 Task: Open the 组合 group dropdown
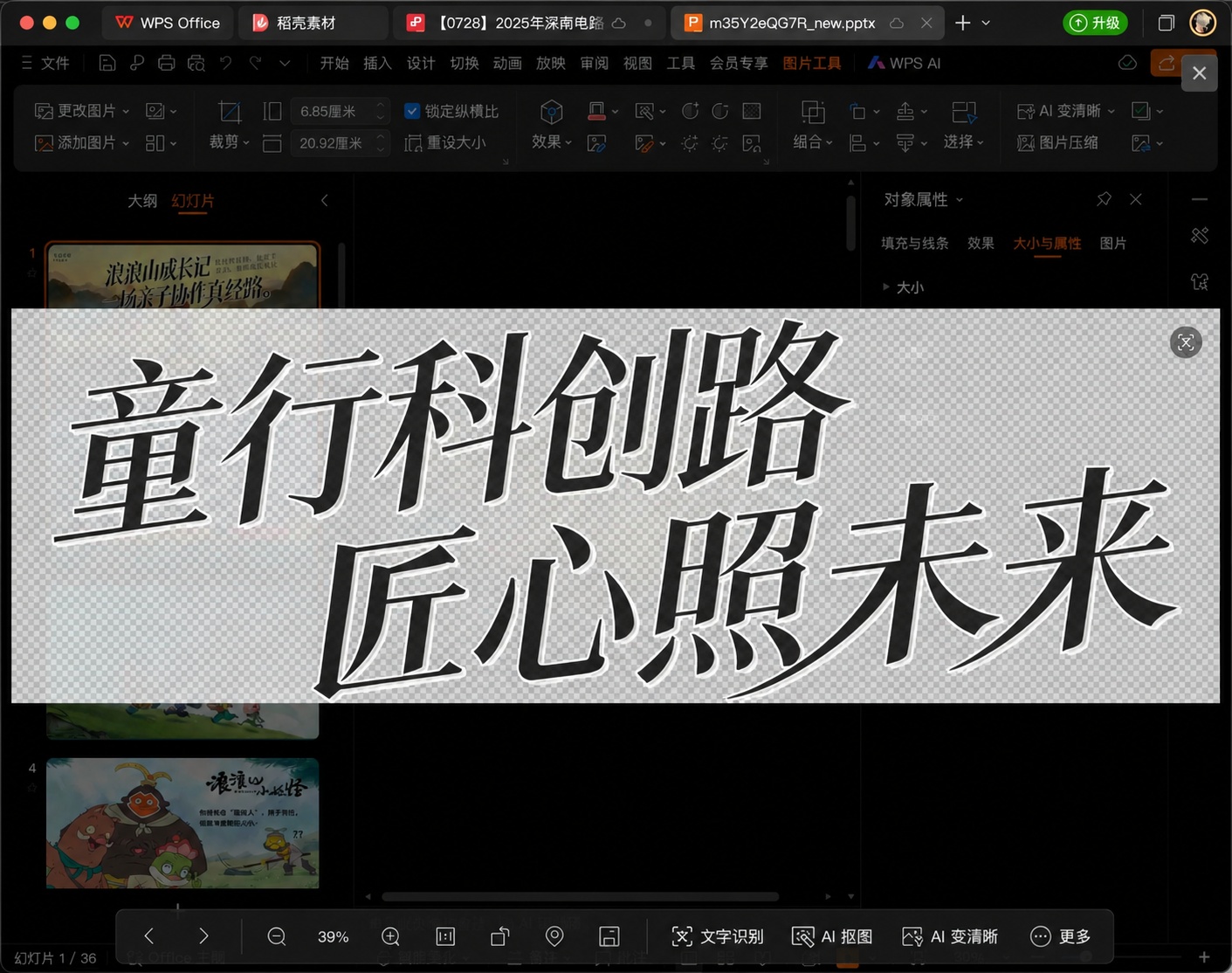tap(813, 141)
